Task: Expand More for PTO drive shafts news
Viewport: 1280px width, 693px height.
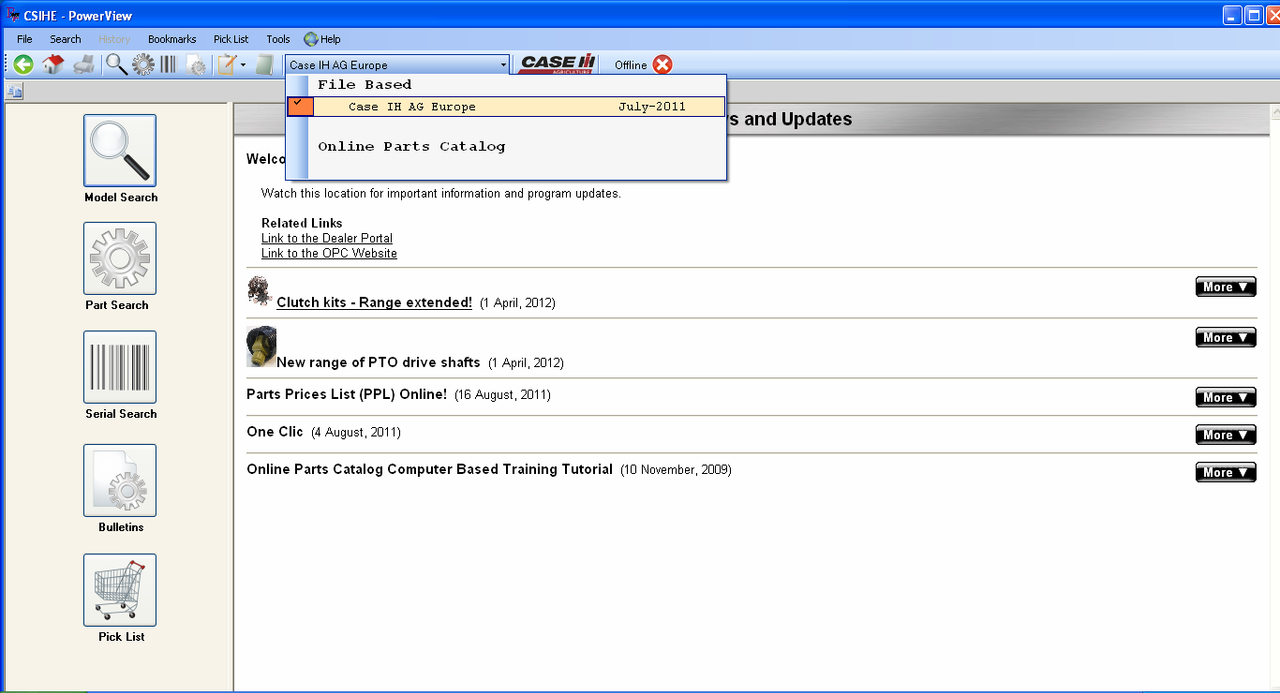Action: [x=1225, y=337]
